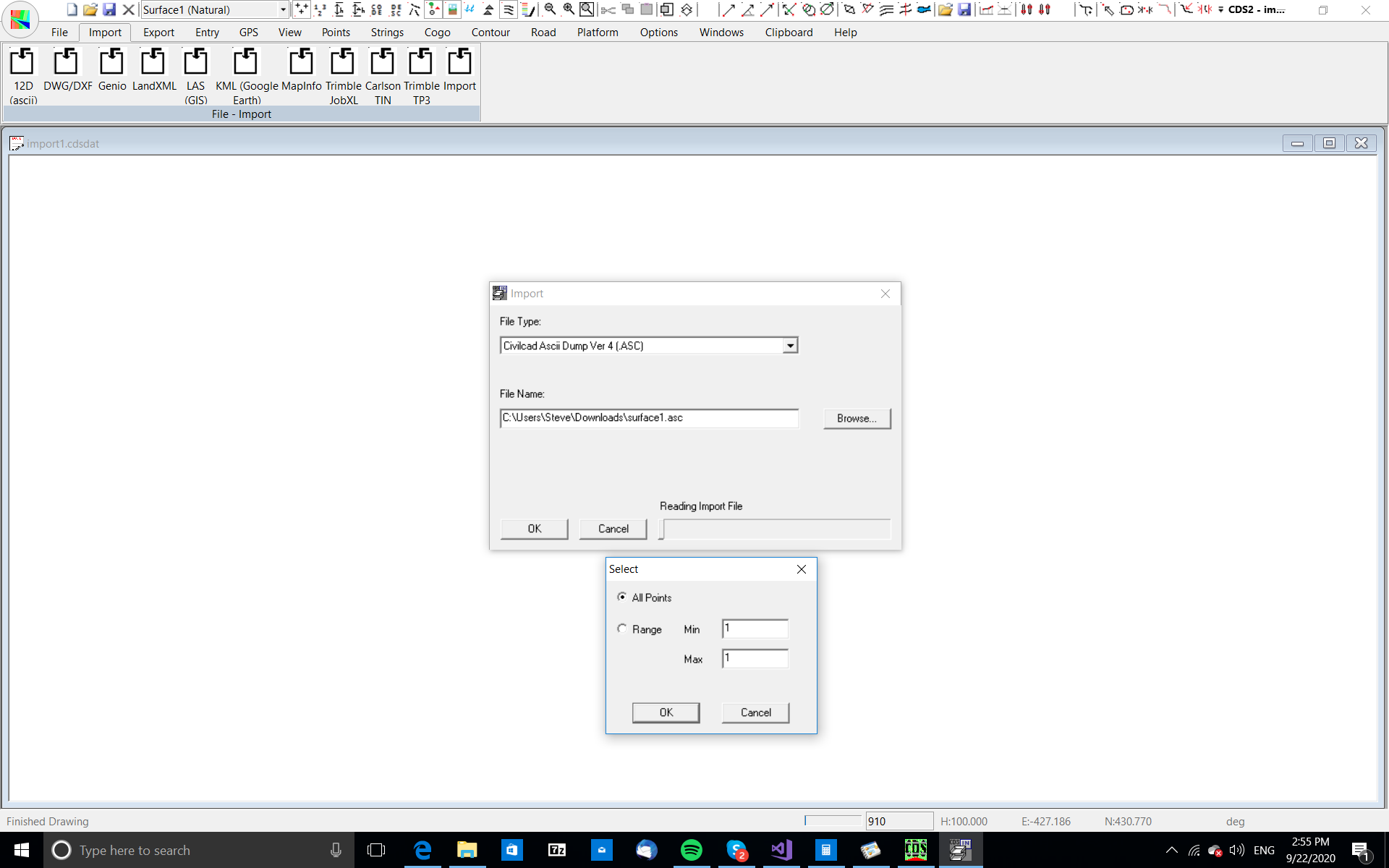Click the new document toolbar icon

pos(72,9)
